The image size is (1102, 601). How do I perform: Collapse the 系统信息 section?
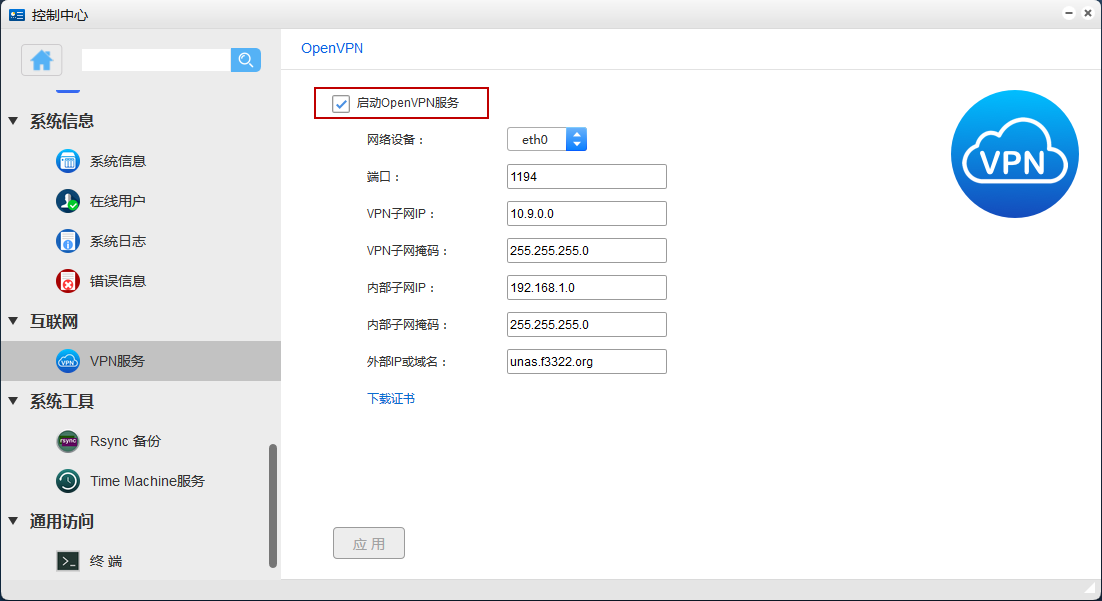click(x=13, y=121)
